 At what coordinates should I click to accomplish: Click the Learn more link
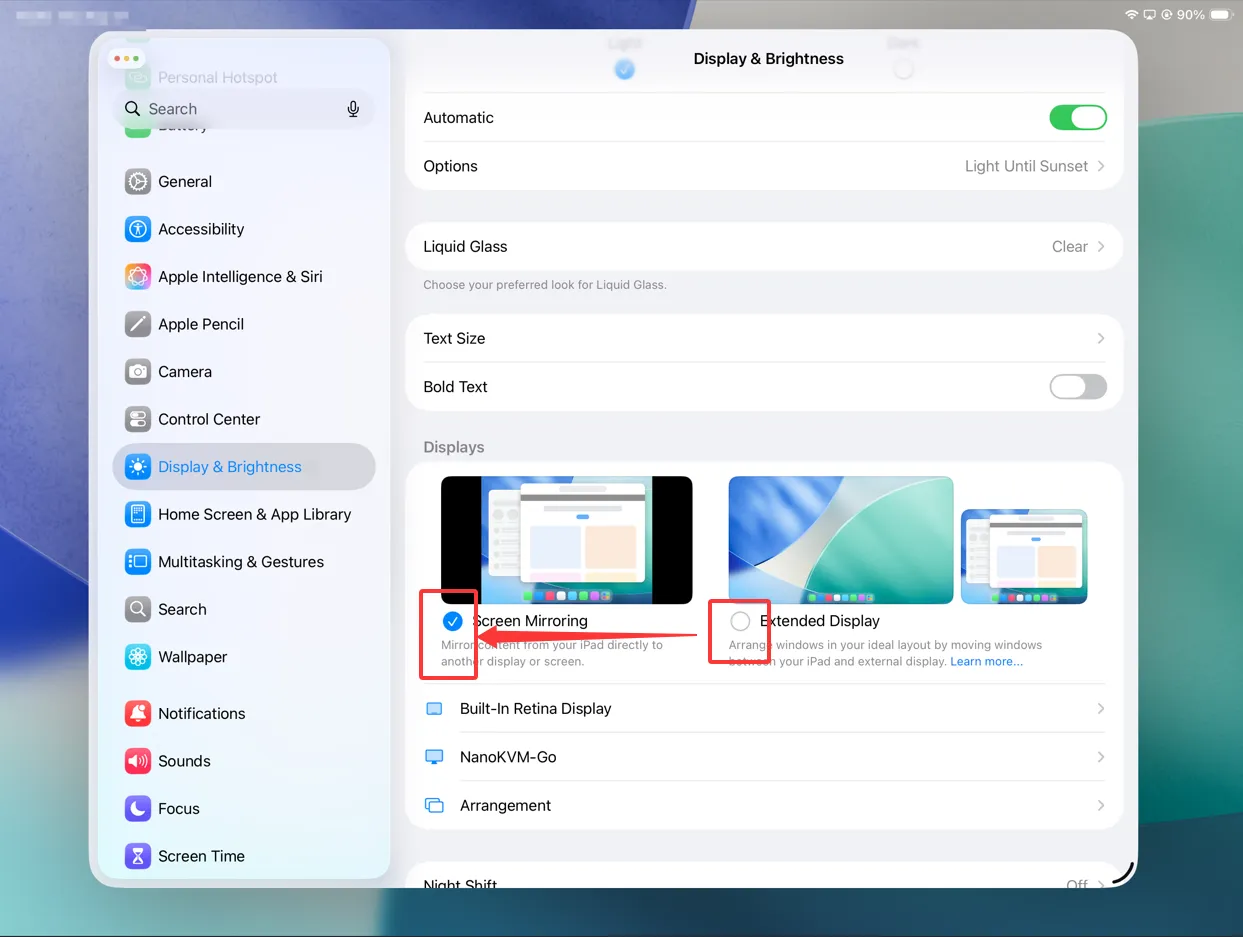[986, 662]
